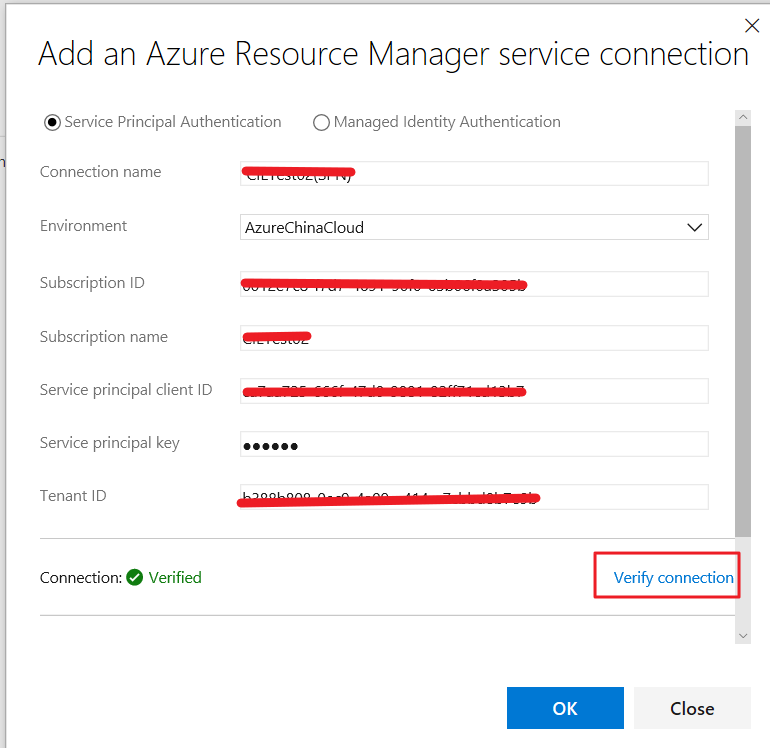Open the Environment dropdown
Viewport: 770px width, 748px height.
474,227
